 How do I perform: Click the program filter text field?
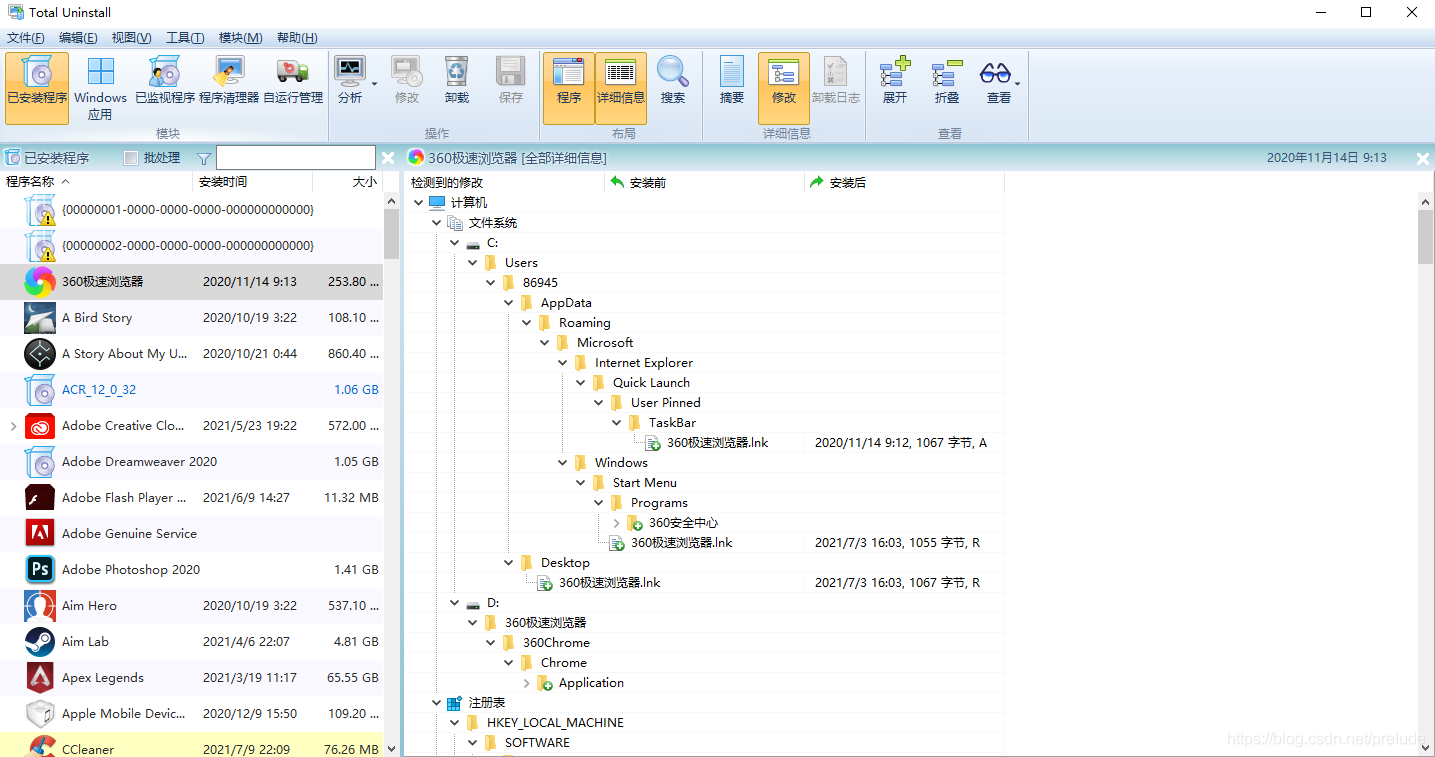pos(296,158)
